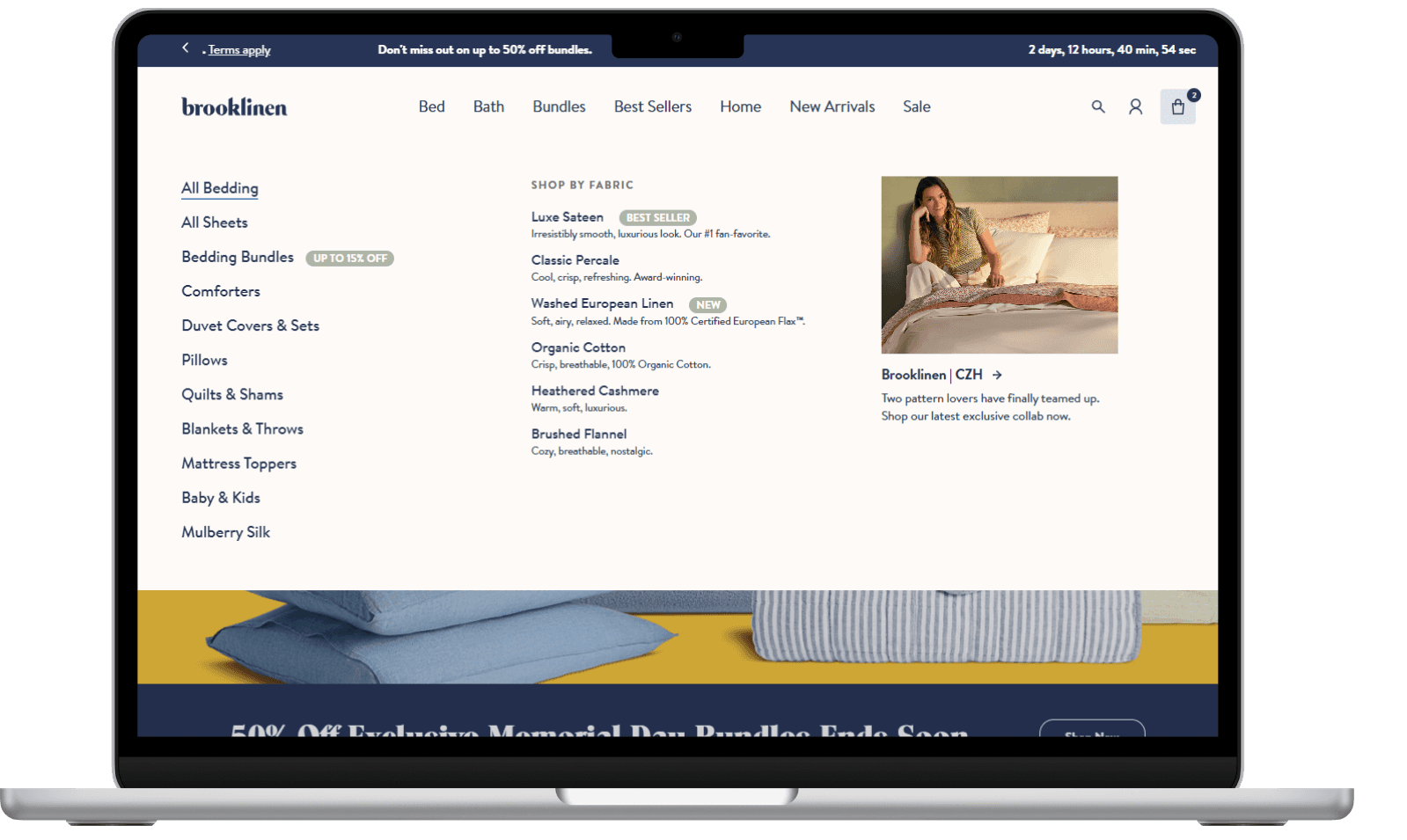Open the Bed menu
The width and height of the screenshot is (1407, 840).
pyautogui.click(x=431, y=106)
